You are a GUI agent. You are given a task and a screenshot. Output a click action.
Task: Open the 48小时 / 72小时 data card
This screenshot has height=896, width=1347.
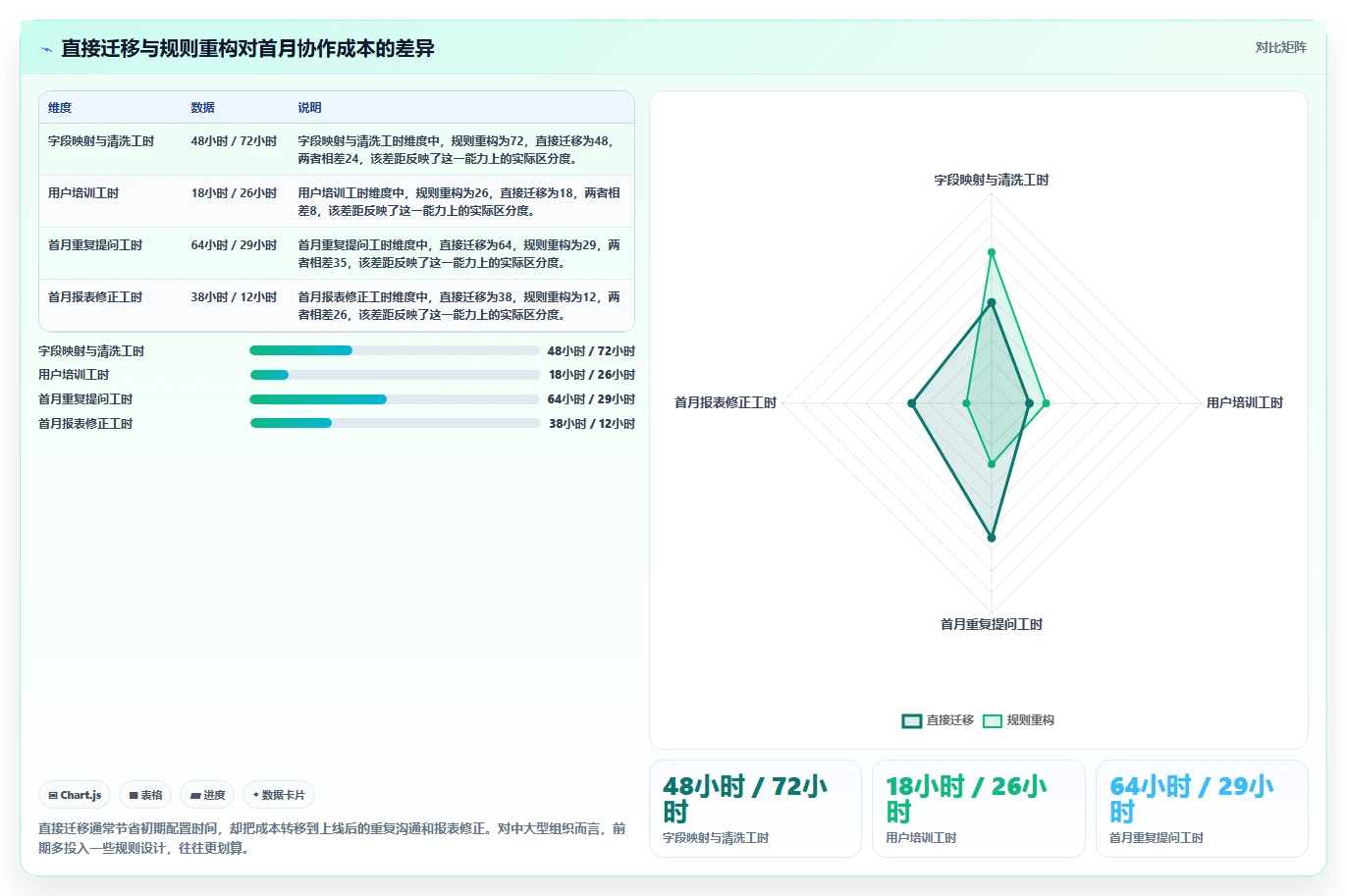pos(755,809)
